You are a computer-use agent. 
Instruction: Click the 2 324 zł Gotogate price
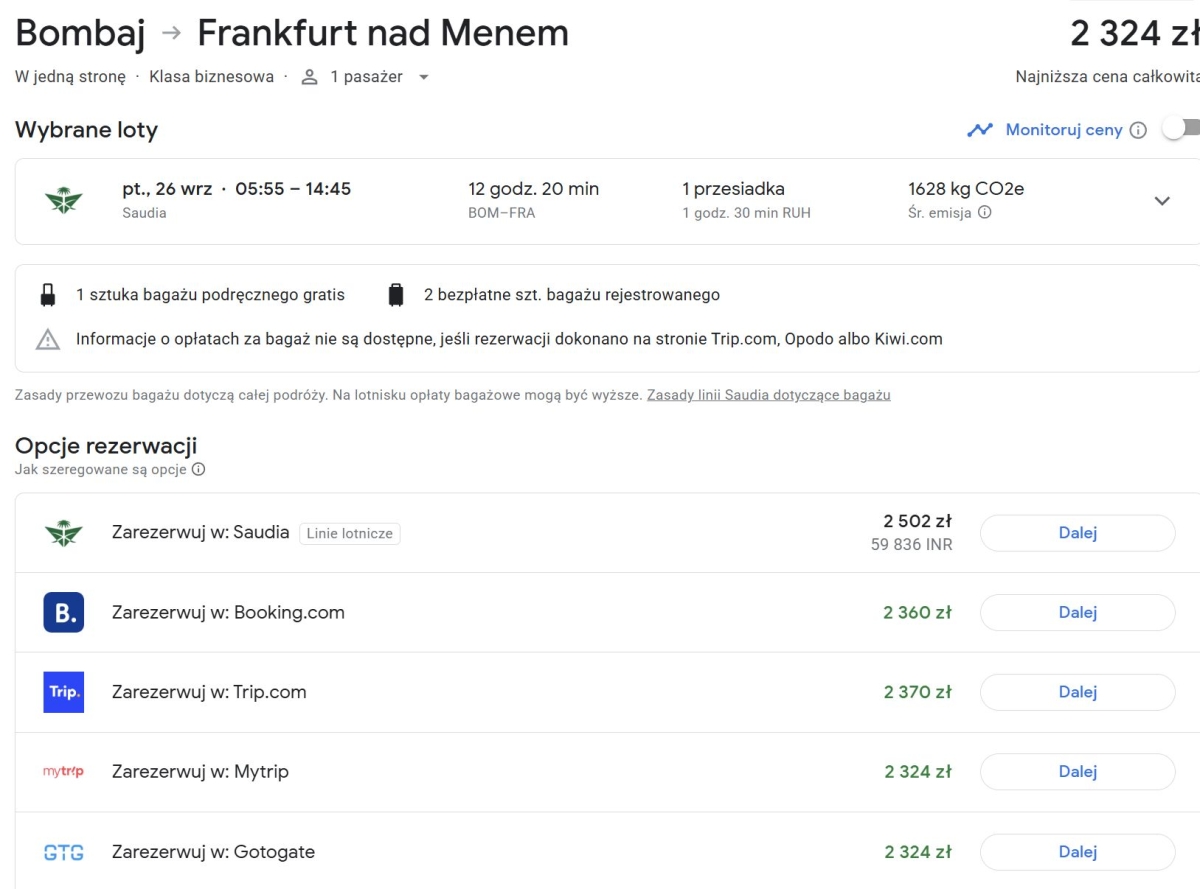coord(917,852)
